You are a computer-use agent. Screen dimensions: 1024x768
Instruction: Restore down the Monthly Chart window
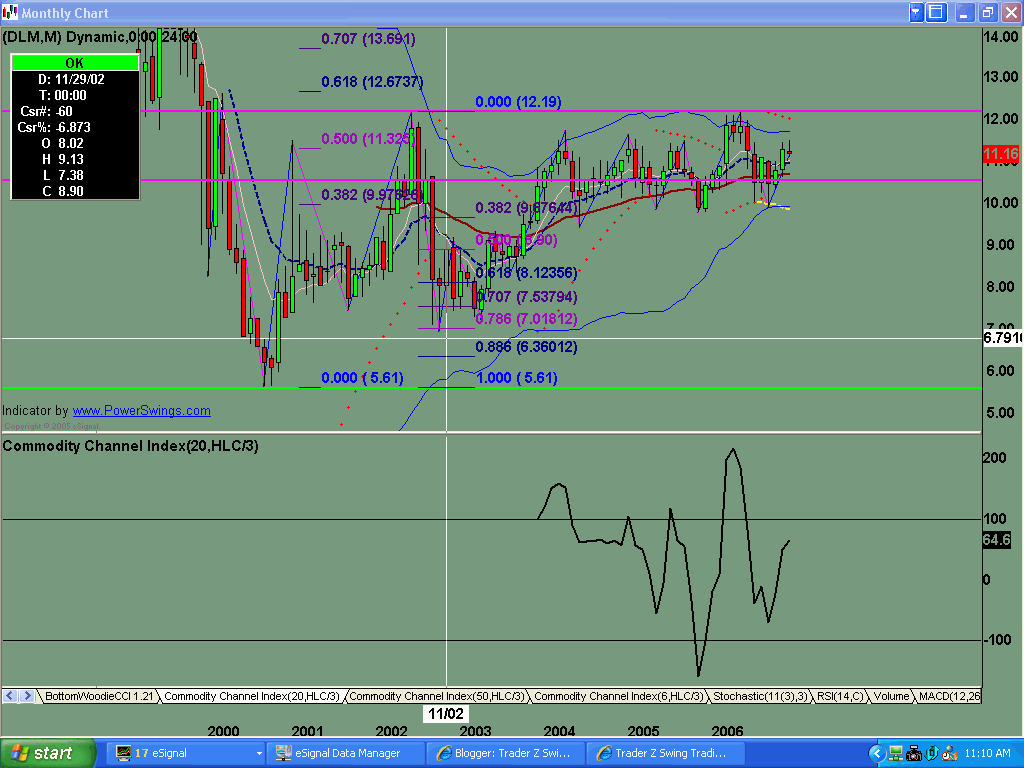click(x=987, y=12)
